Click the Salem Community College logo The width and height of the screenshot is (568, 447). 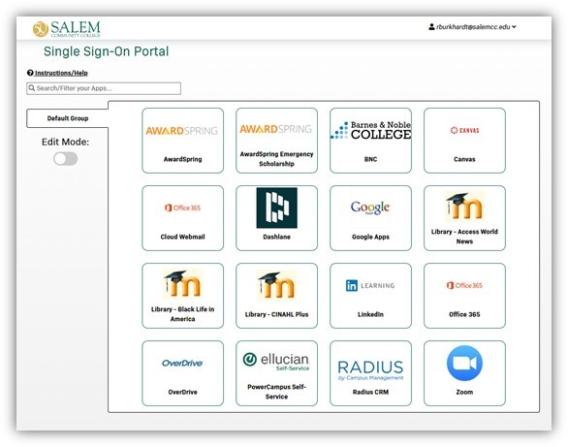[x=67, y=29]
